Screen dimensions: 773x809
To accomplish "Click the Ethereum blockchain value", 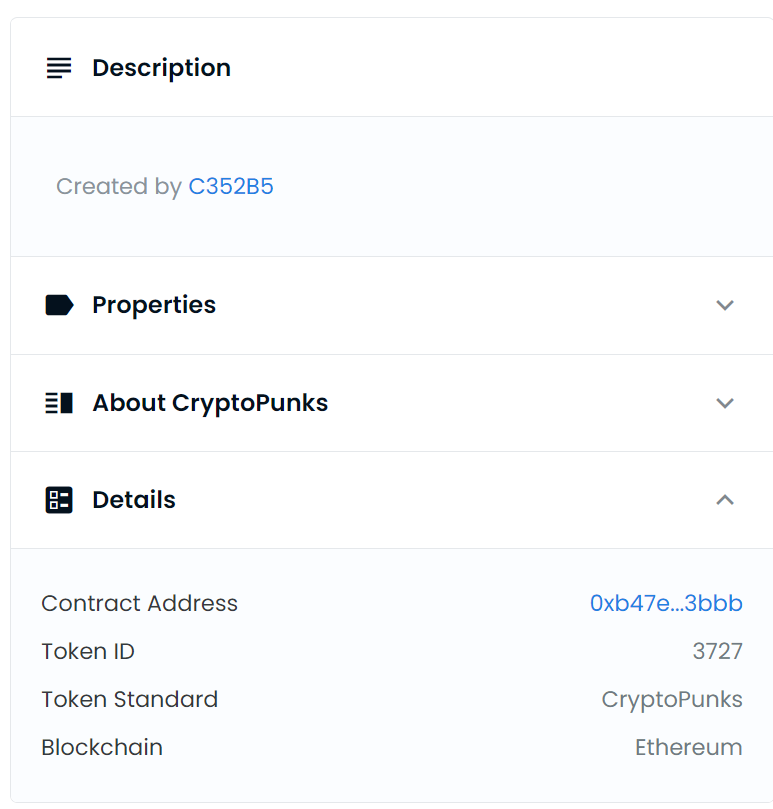I will click(x=688, y=748).
